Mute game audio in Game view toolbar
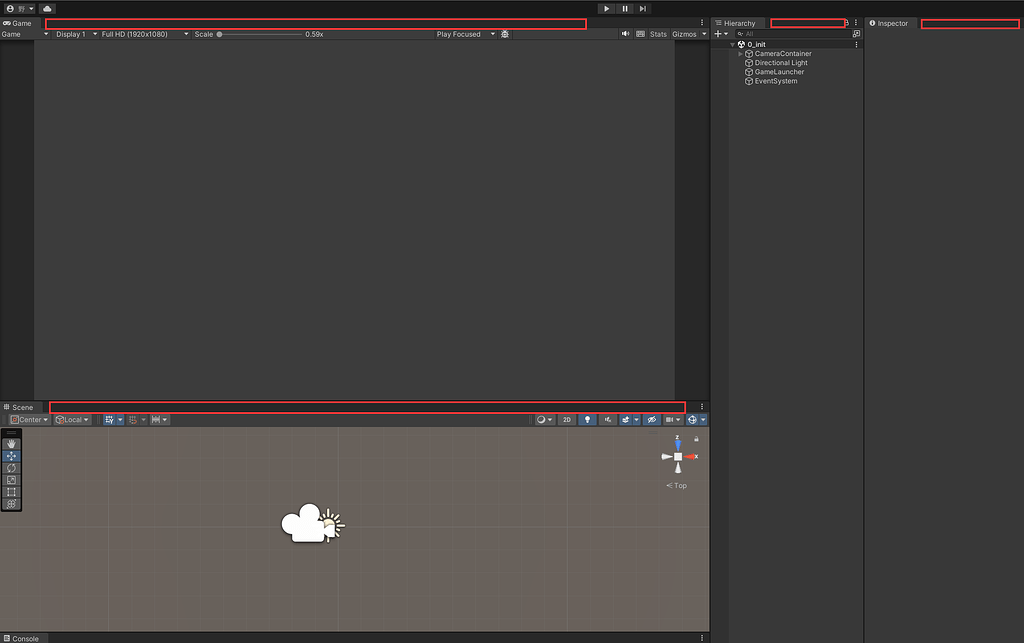This screenshot has height=643, width=1024. pos(626,33)
